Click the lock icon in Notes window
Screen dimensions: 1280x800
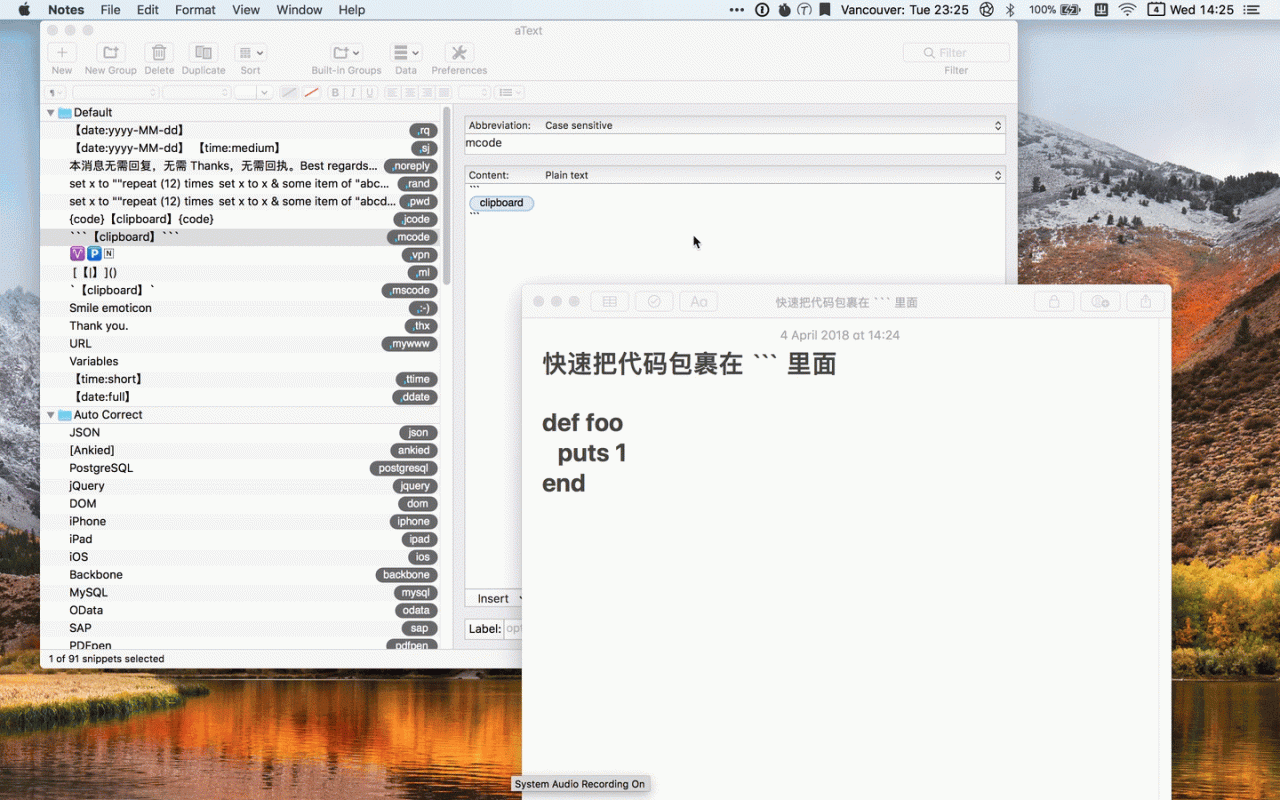click(1054, 301)
